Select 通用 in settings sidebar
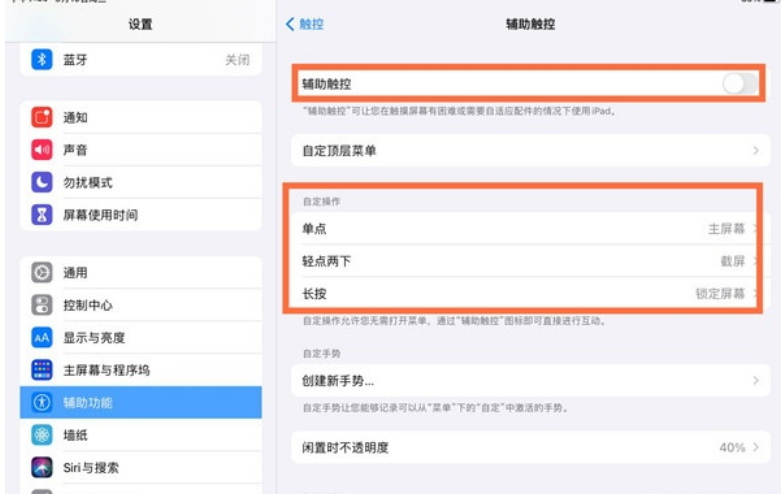781x494 pixels. (x=140, y=272)
